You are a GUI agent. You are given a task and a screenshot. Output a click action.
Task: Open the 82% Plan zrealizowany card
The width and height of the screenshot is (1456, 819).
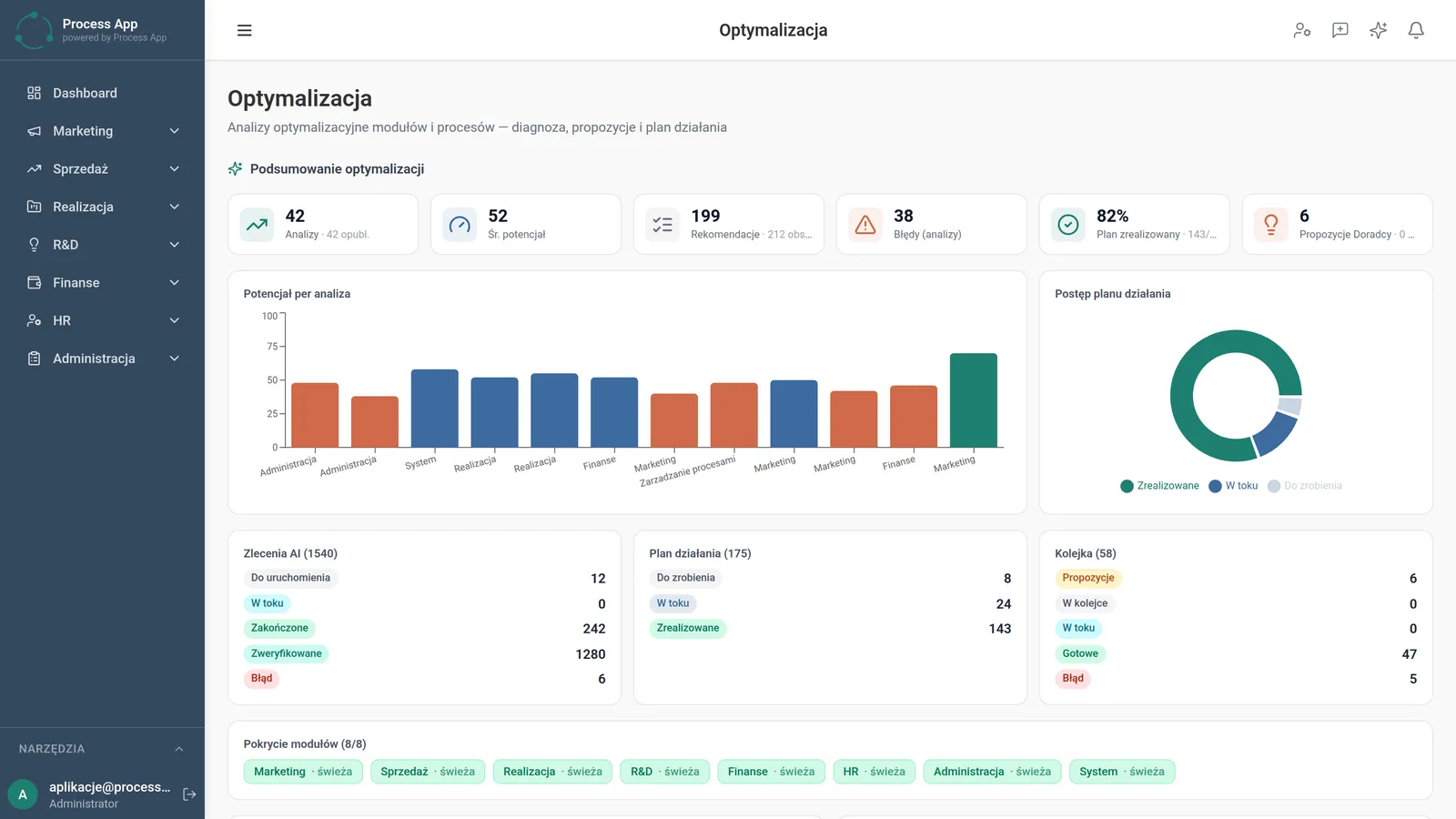coord(1135,224)
